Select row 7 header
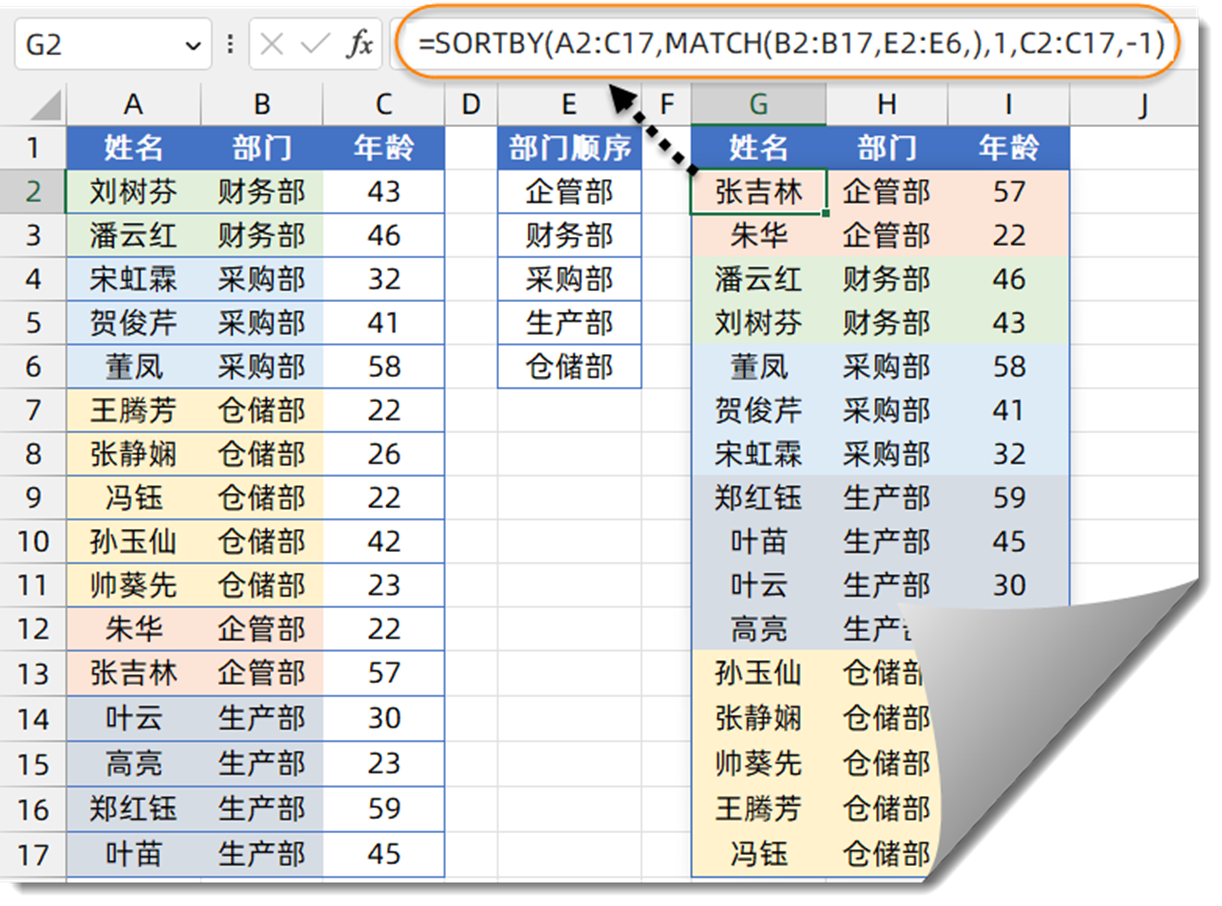1222x906 pixels. click(x=33, y=410)
